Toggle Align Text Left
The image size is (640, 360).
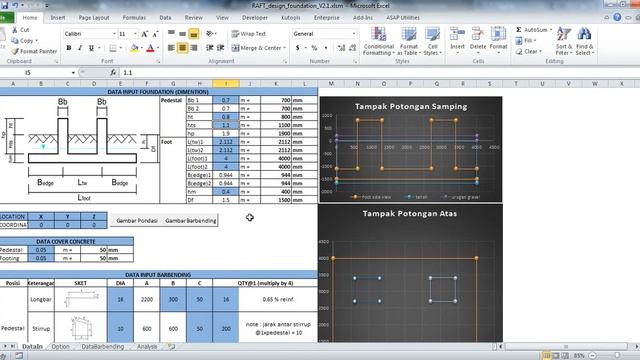[x=171, y=48]
